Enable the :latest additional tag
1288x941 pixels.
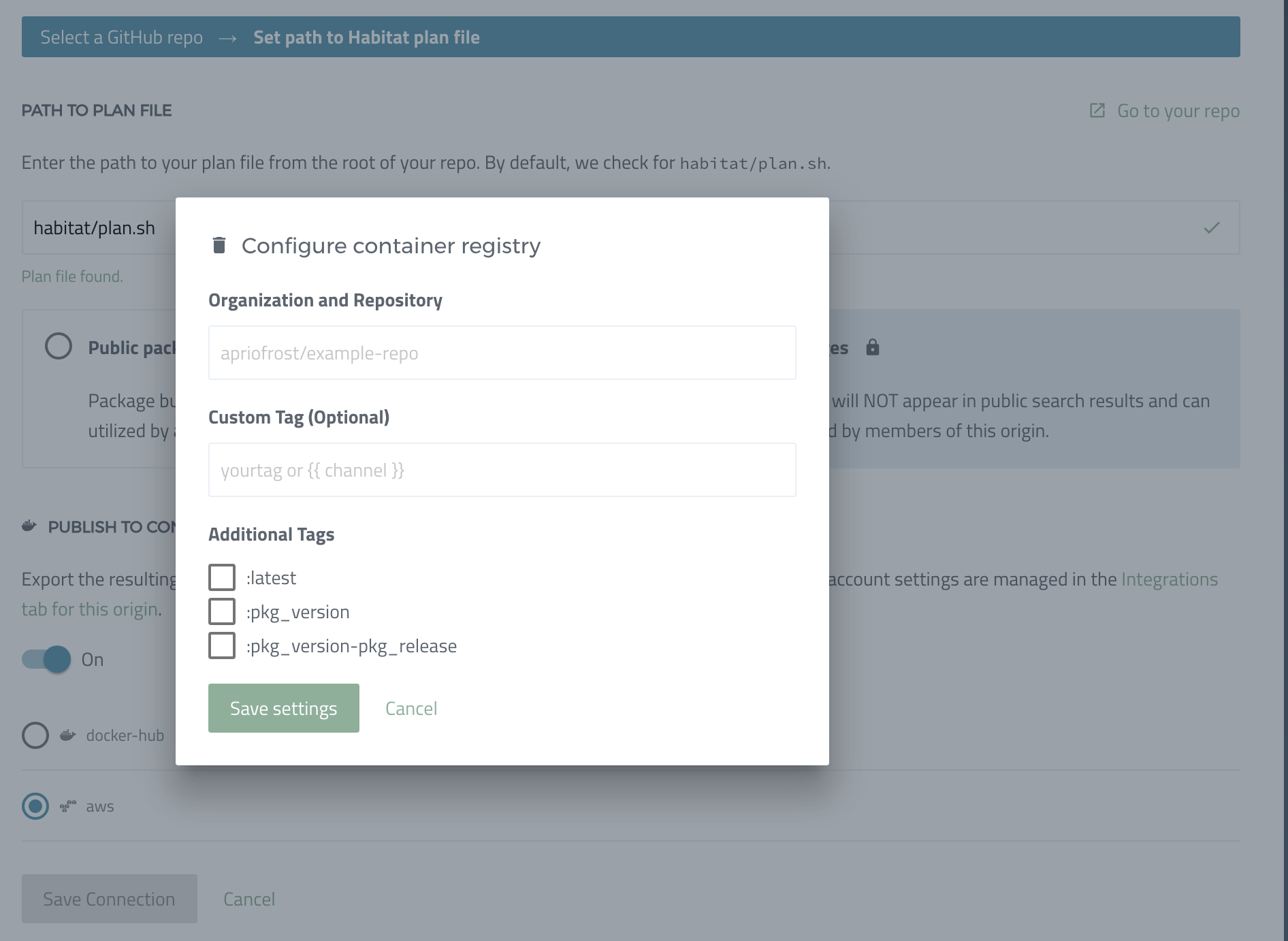(x=221, y=577)
